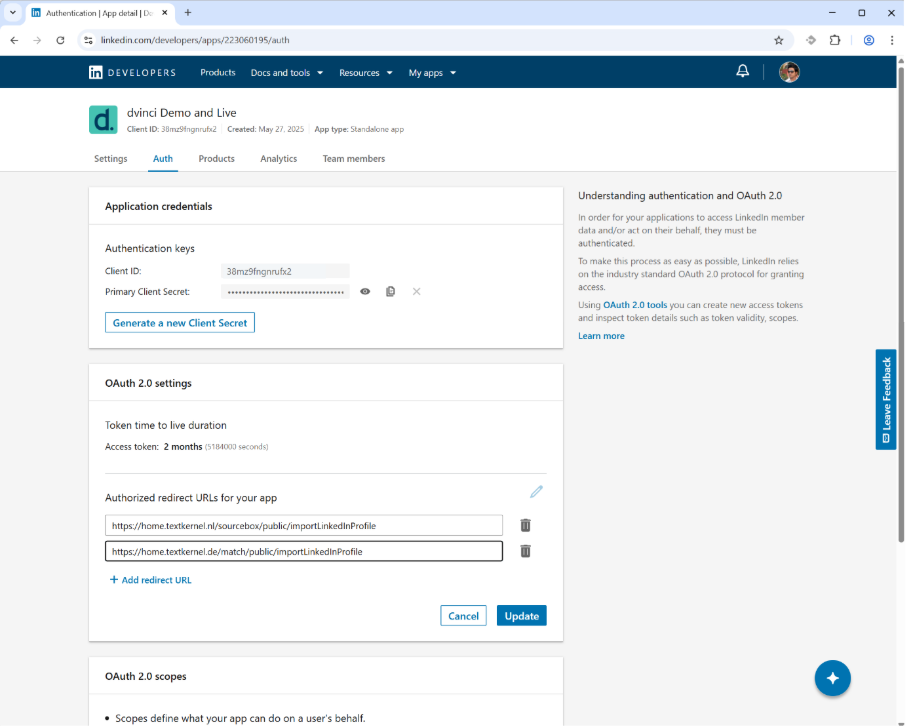Reload the page
The height and width of the screenshot is (726, 906).
[x=60, y=40]
